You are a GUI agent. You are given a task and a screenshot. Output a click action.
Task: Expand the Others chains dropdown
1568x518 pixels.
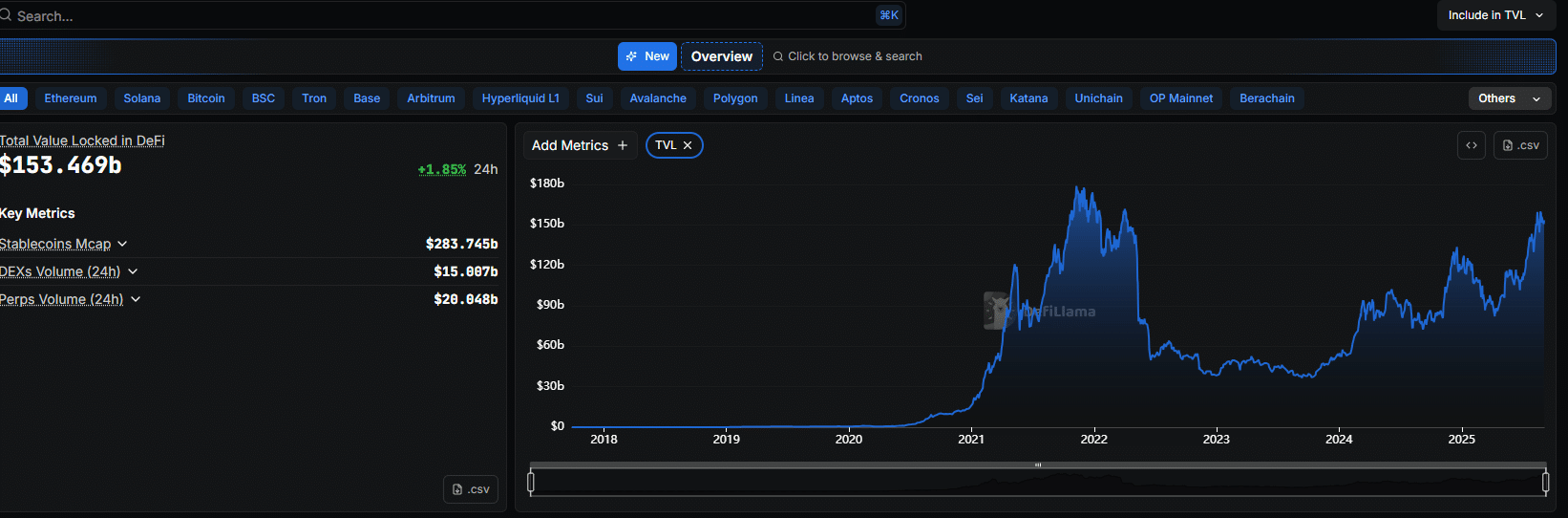click(1510, 98)
